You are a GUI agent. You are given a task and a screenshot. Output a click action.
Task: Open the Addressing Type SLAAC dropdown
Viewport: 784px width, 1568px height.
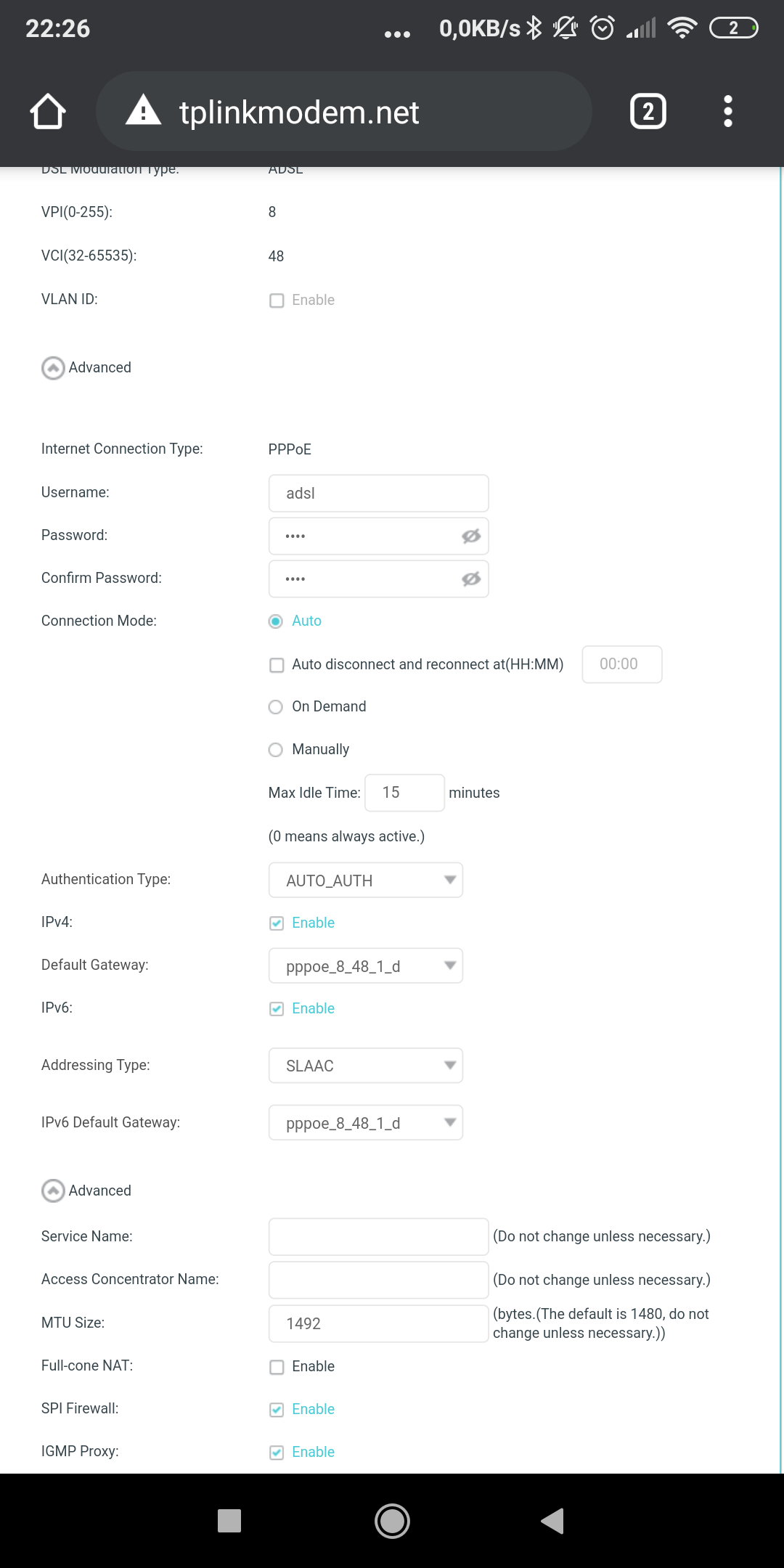tap(365, 1066)
